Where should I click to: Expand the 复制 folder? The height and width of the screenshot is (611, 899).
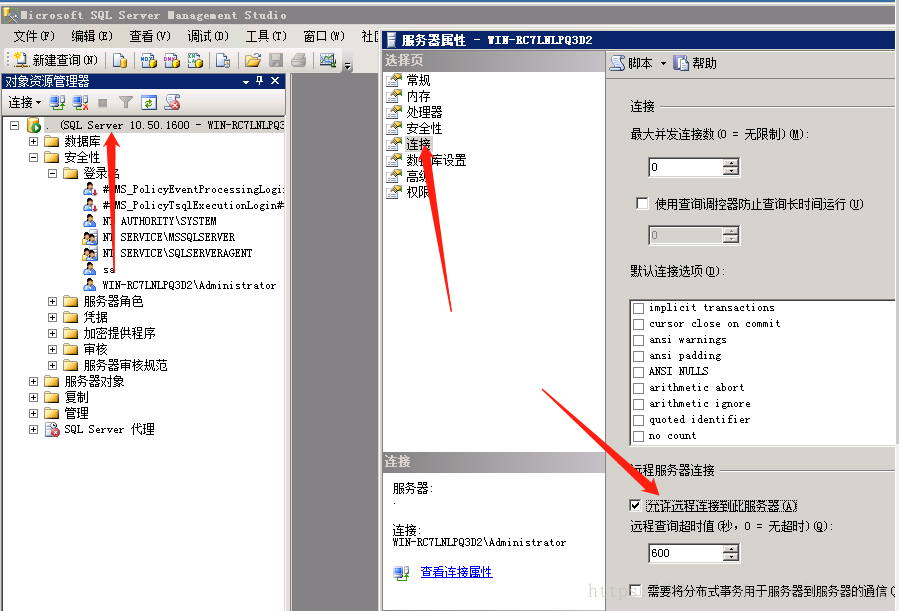[x=34, y=398]
